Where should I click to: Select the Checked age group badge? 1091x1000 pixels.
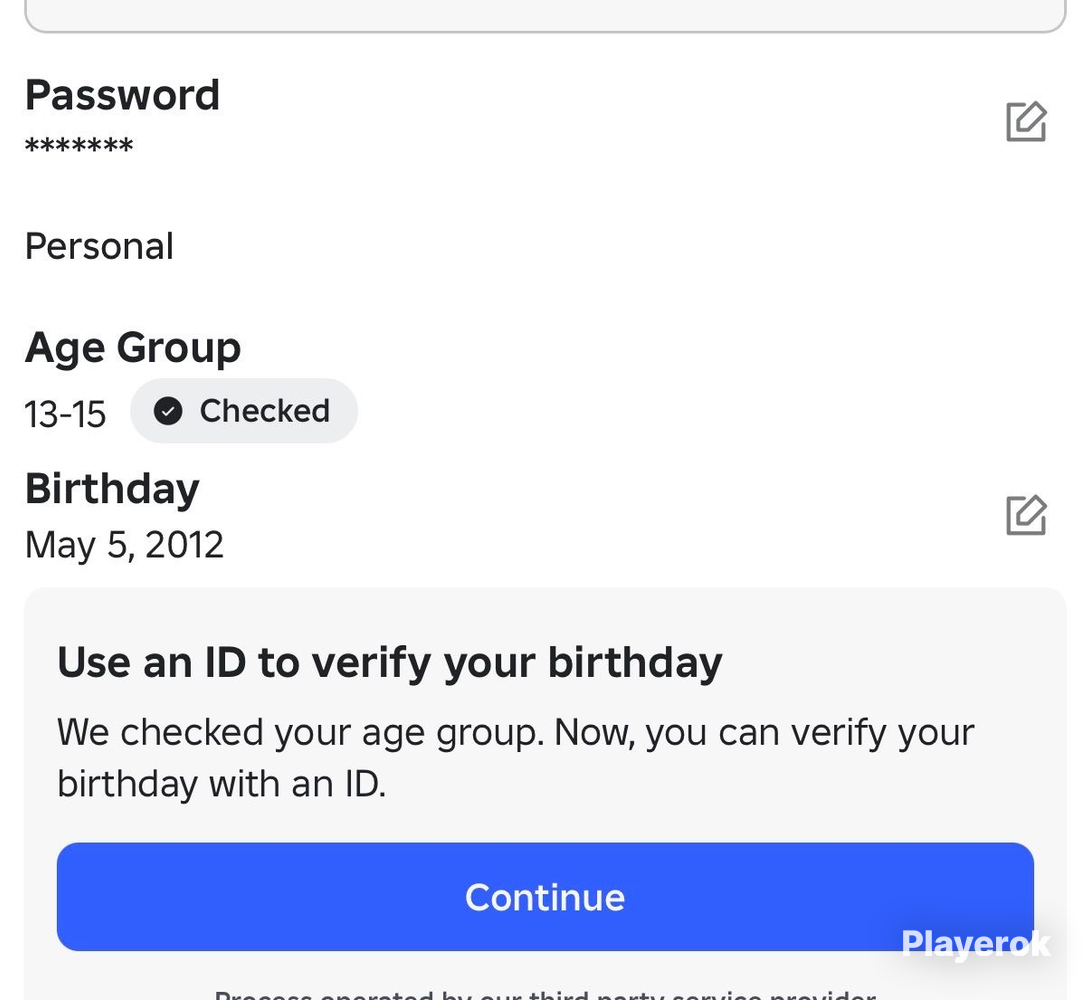pyautogui.click(x=244, y=411)
